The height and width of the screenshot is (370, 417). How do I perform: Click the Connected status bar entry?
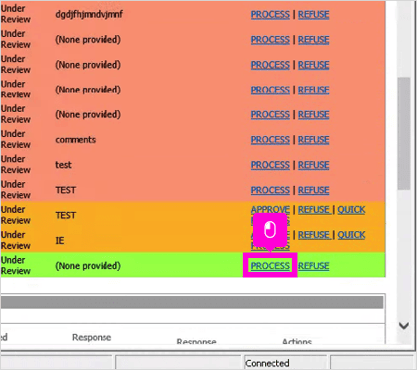tap(267, 363)
